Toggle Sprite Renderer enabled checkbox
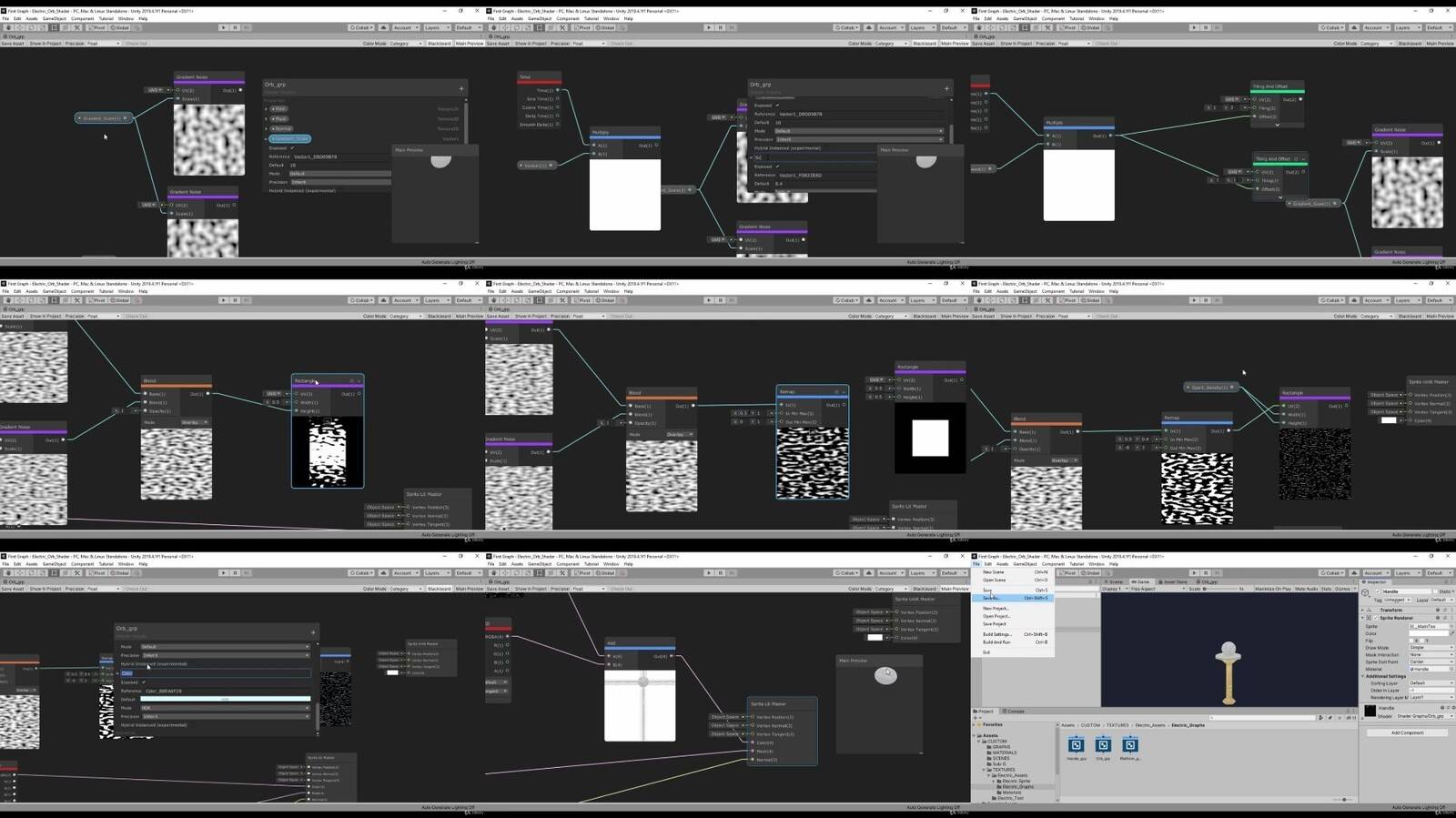Image resolution: width=1456 pixels, height=818 pixels. click(1376, 618)
